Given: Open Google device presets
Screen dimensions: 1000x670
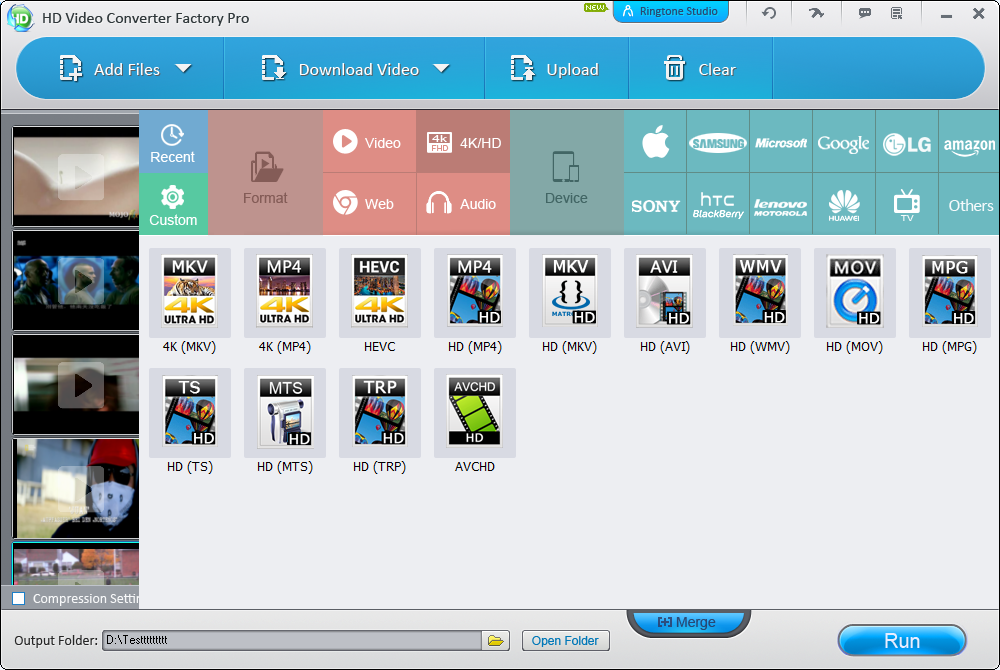Looking at the screenshot, I should point(844,142).
